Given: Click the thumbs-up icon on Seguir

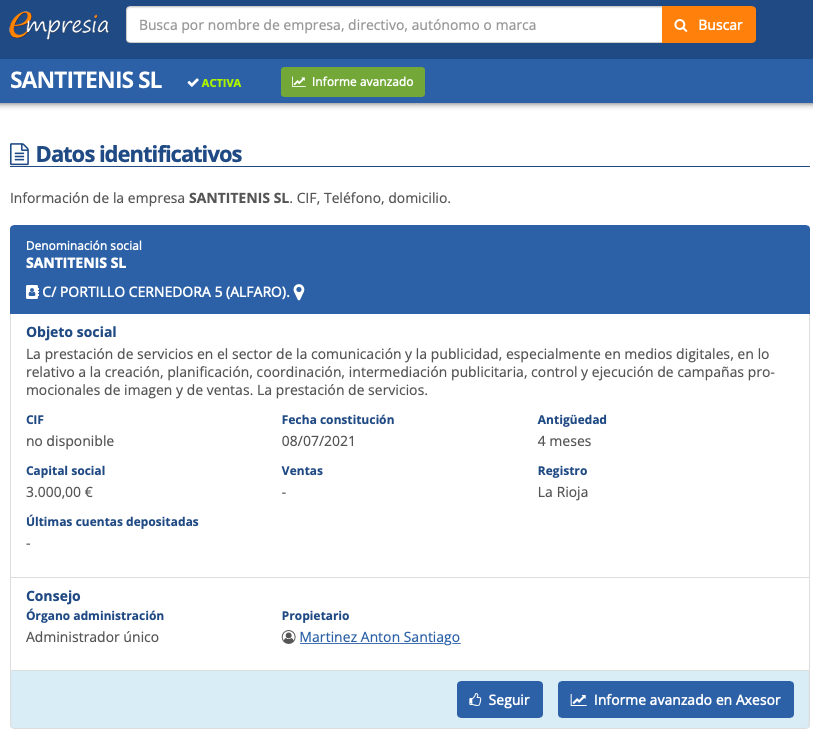Looking at the screenshot, I should (475, 700).
